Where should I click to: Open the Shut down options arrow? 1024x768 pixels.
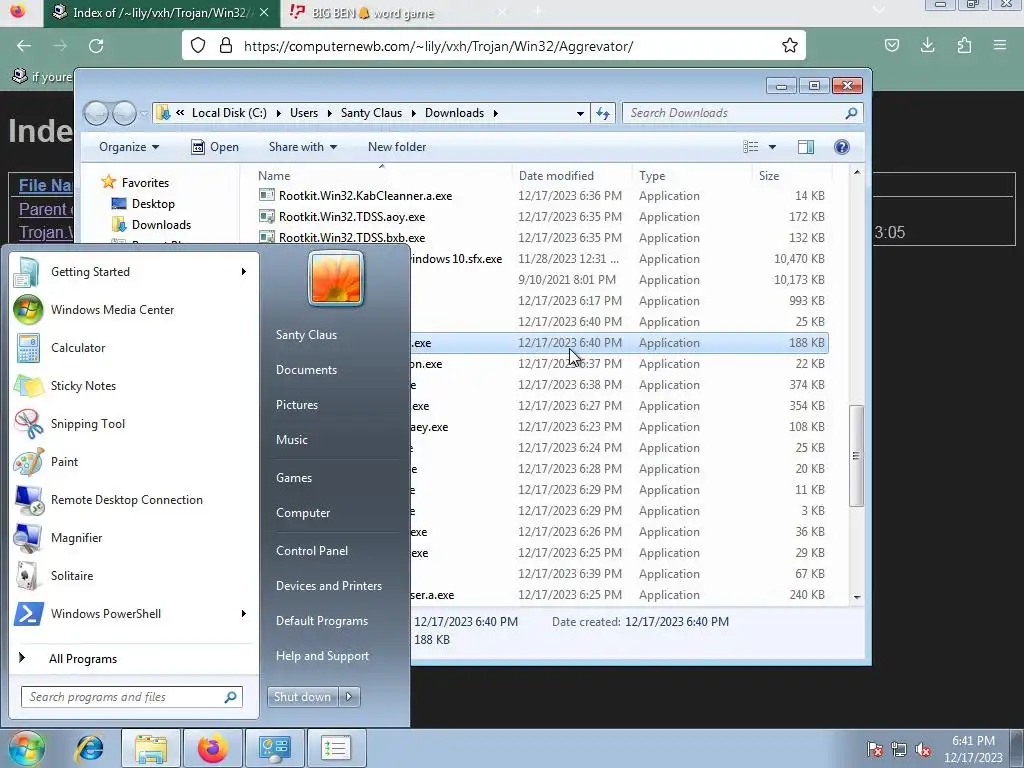pos(349,697)
